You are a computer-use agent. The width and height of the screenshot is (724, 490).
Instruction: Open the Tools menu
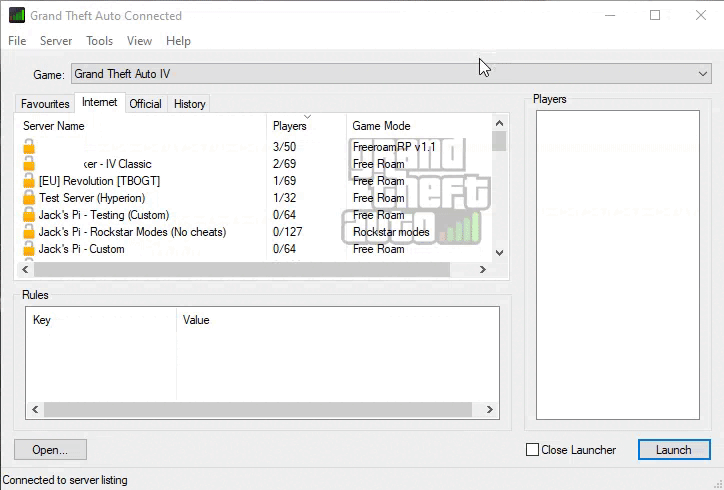pos(99,41)
